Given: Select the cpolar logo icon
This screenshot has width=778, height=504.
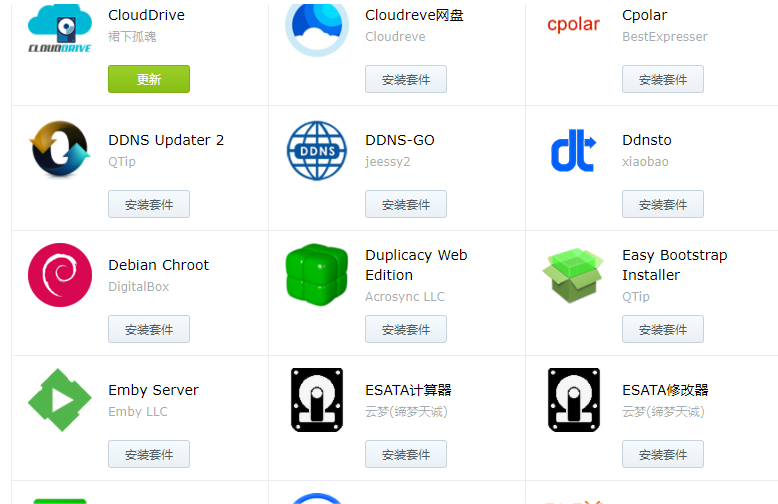Looking at the screenshot, I should 574,24.
